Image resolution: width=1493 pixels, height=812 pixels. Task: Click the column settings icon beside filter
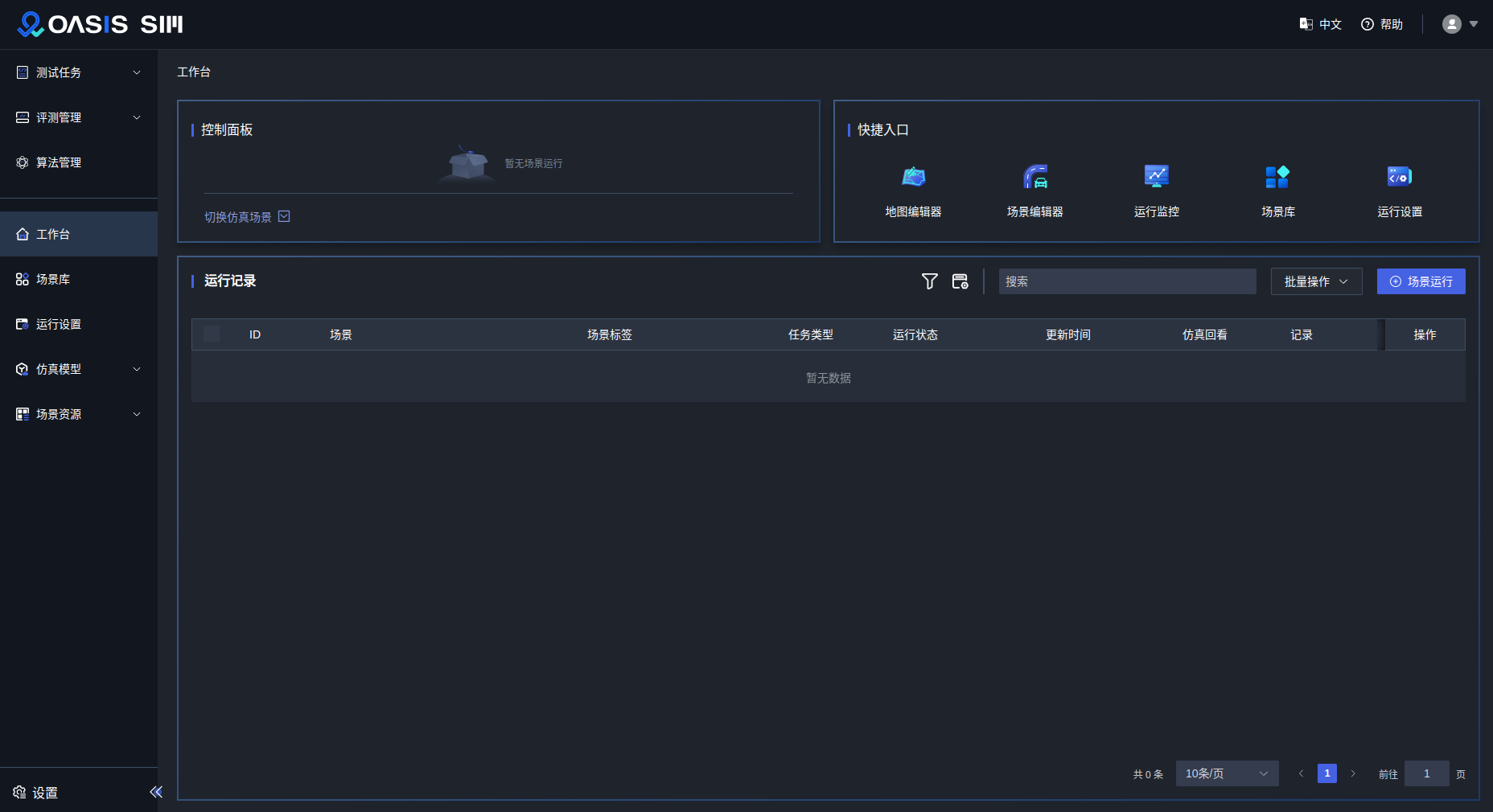(960, 281)
